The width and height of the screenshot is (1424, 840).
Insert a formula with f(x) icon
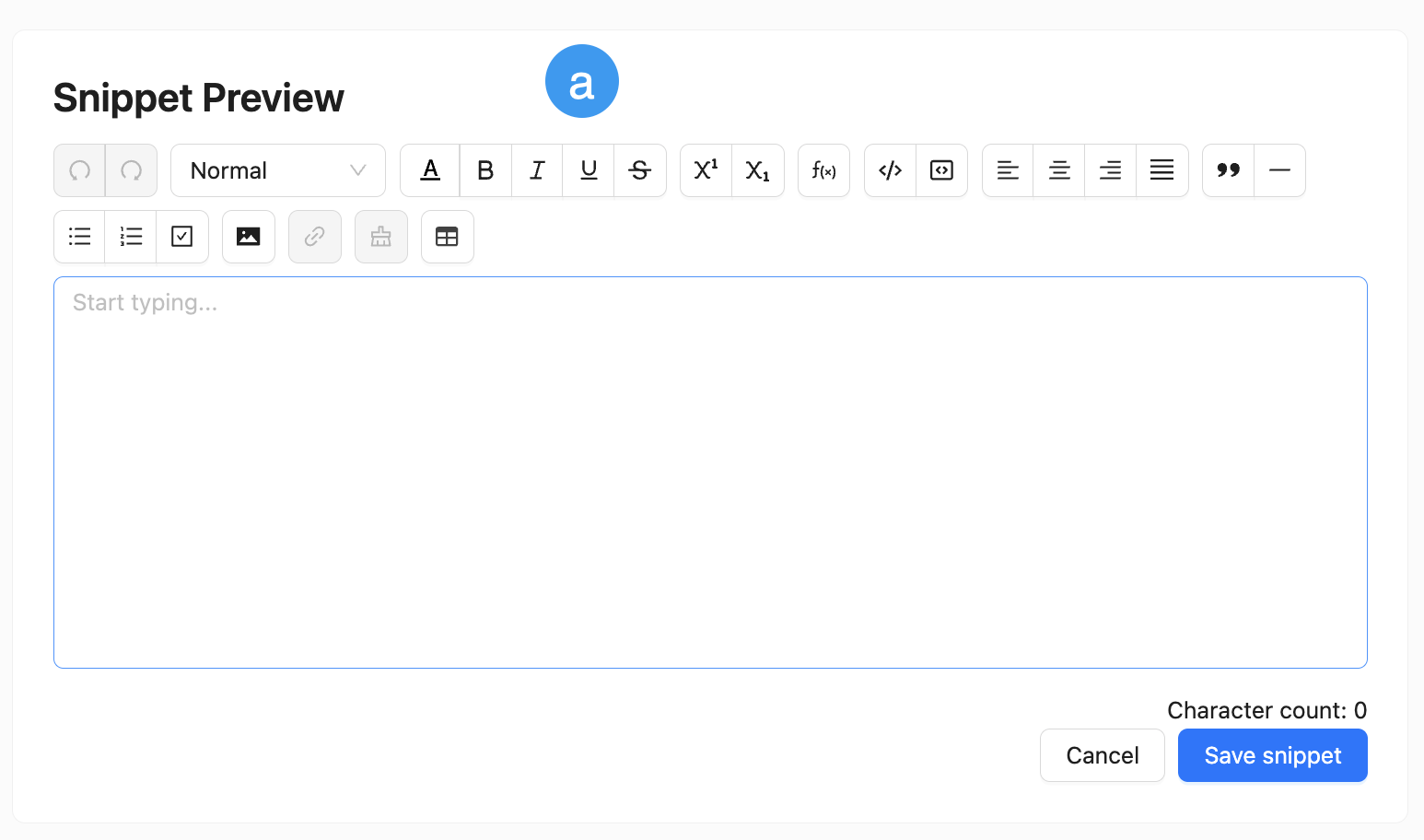824,170
